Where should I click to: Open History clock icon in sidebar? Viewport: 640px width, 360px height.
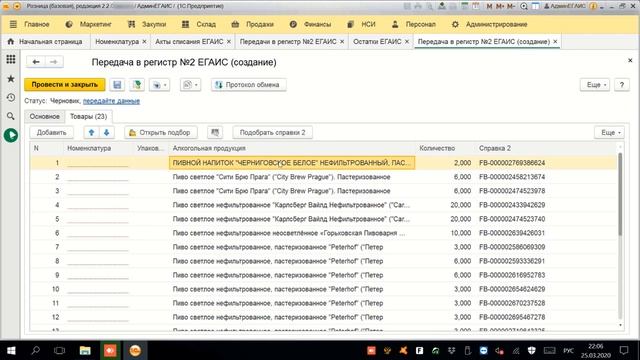pos(11,97)
